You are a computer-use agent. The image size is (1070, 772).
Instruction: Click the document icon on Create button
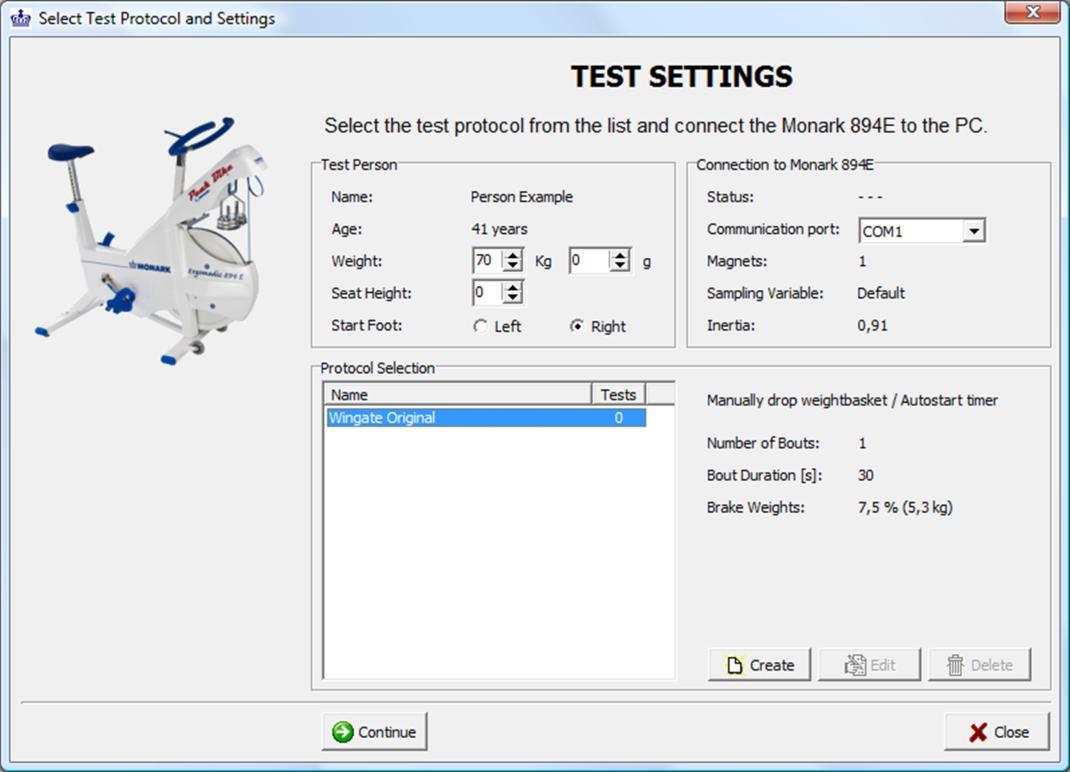pyautogui.click(x=734, y=665)
